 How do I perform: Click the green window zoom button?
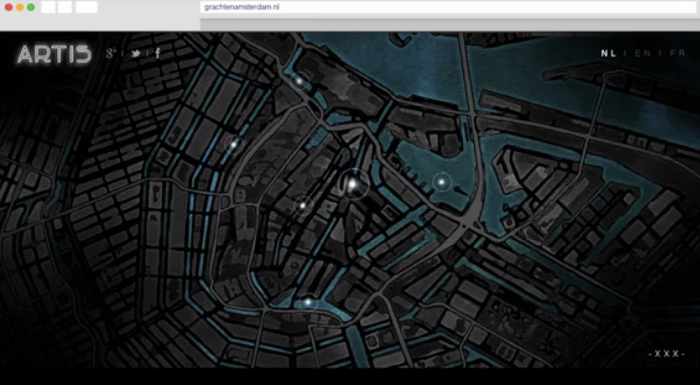coord(31,7)
